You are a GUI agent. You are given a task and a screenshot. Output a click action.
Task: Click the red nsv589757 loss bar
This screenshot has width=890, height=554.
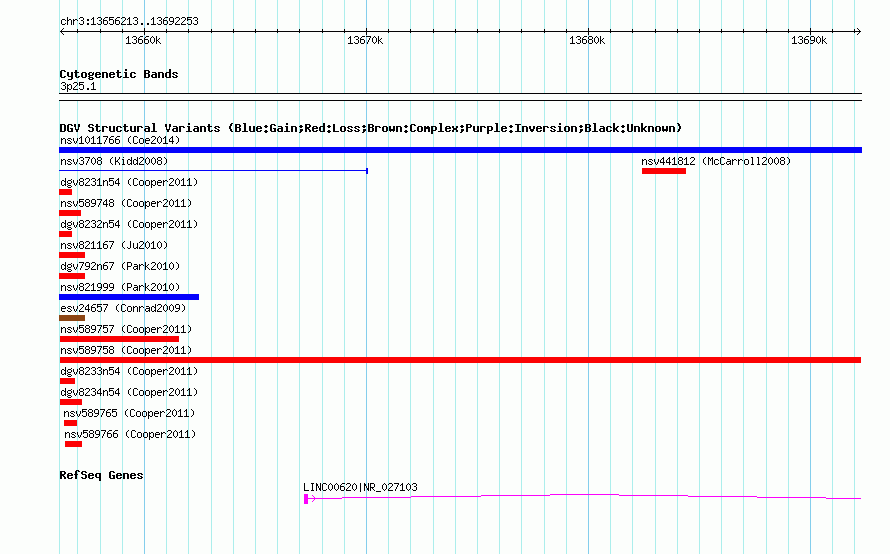119,339
